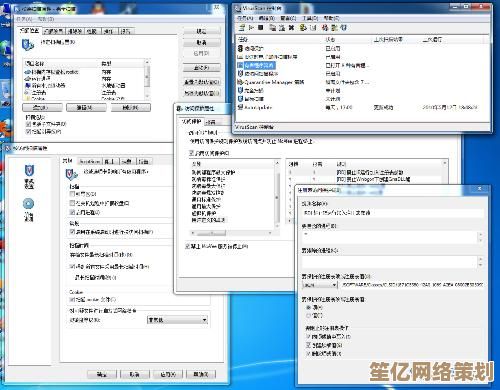The image size is (500, 390).
Task: Select the Quarantine Manager policy row
Action: click(362, 82)
